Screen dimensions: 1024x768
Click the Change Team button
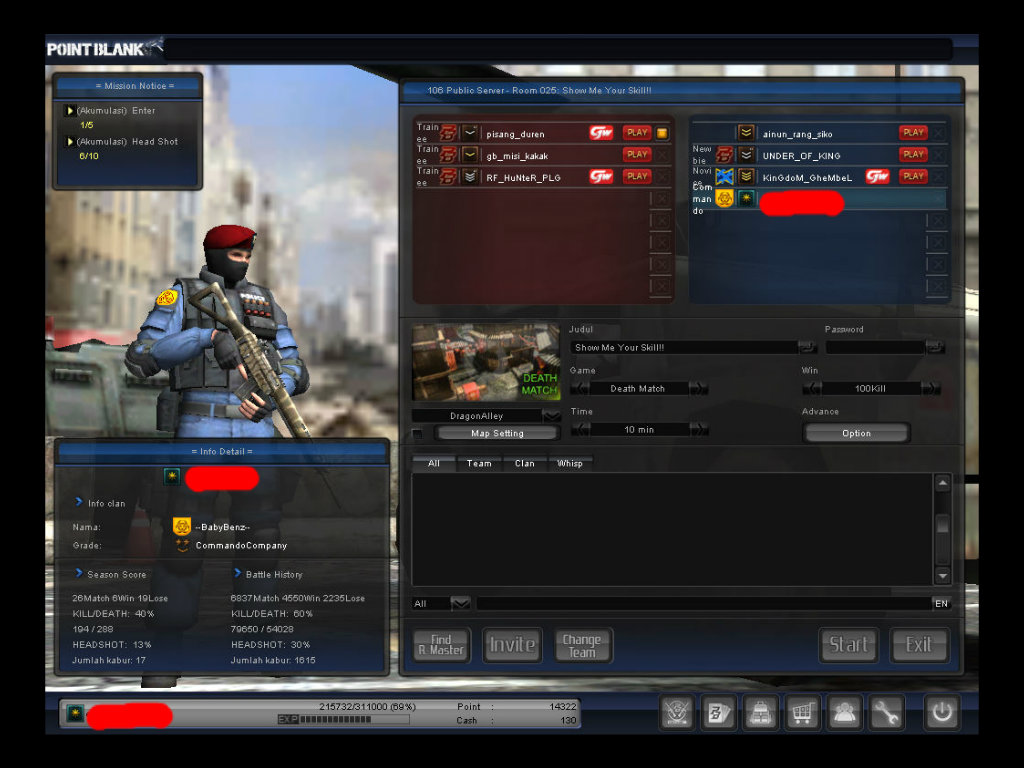(582, 645)
